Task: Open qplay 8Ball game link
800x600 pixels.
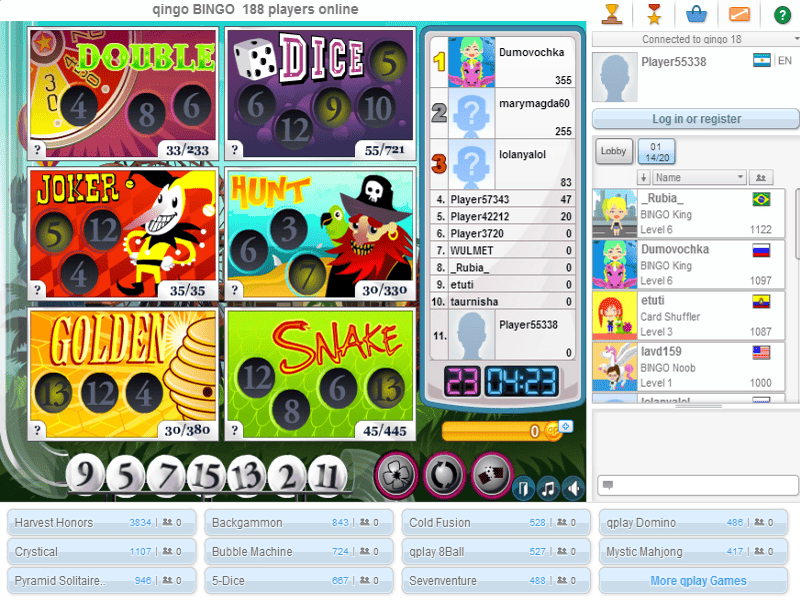Action: (496, 552)
